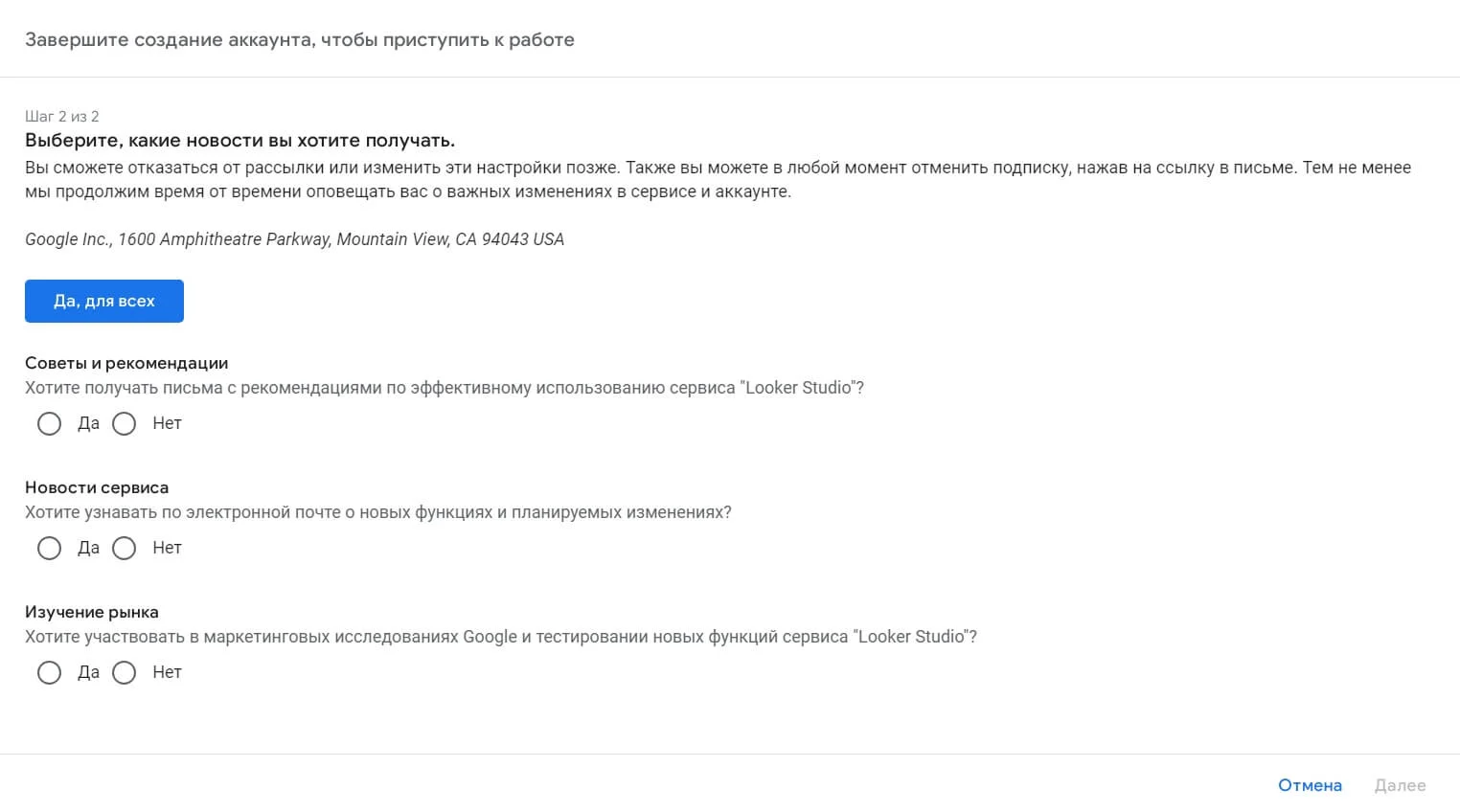Viewport: 1460px width, 812px height.
Task: Click the 'Советы и рекомендации' section heading
Action: click(126, 363)
